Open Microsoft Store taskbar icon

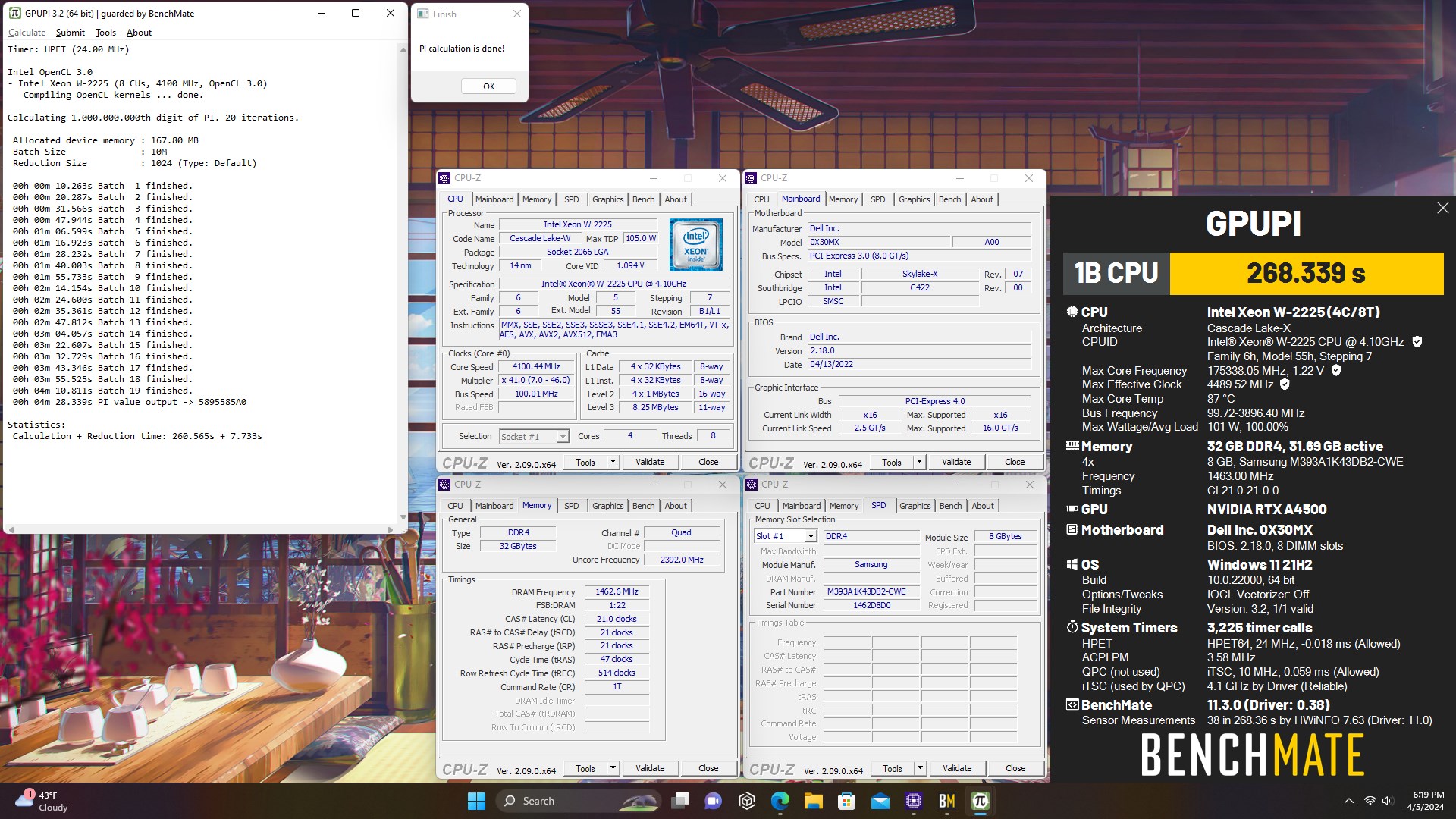coord(847,801)
